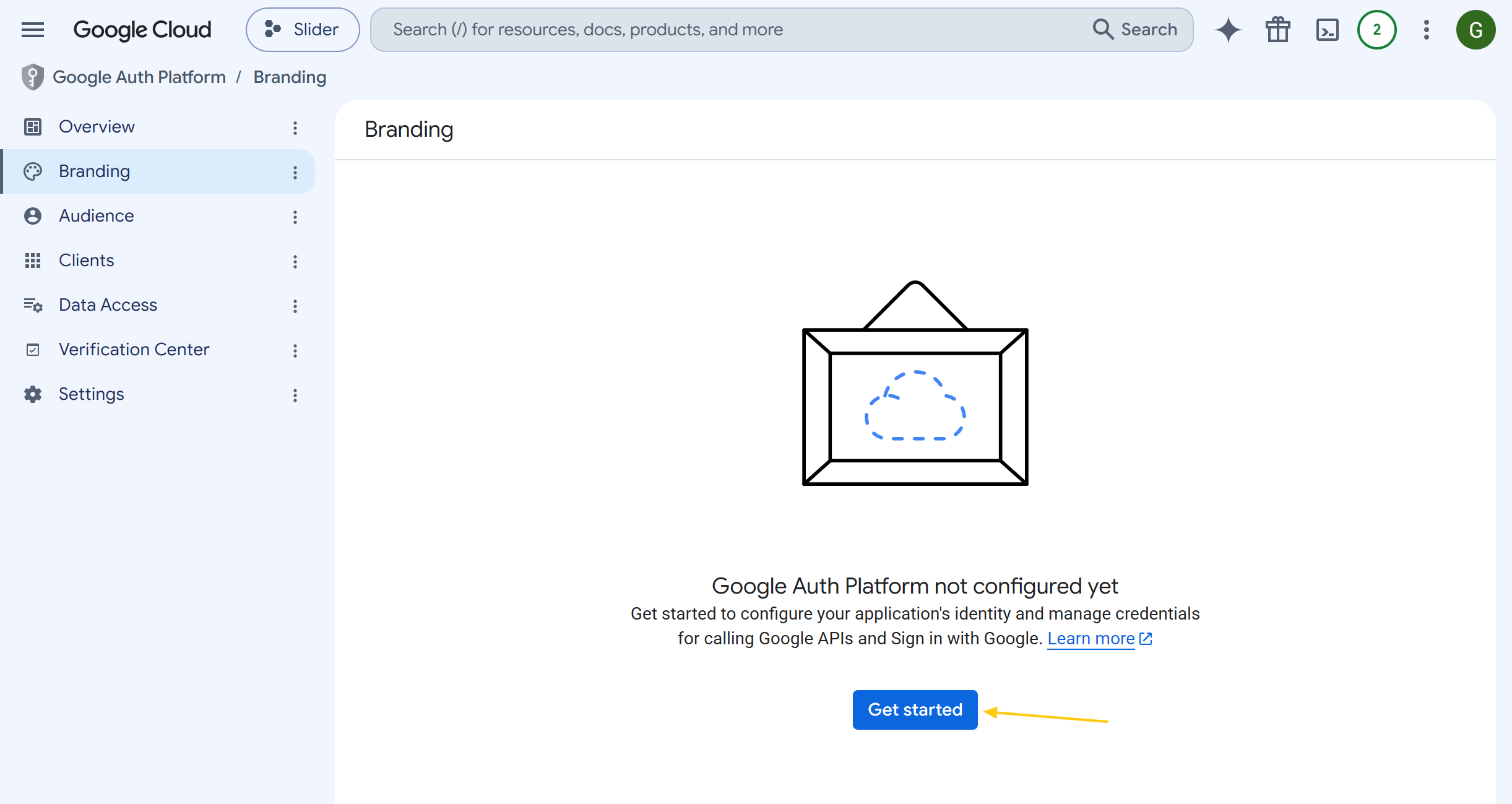
Task: Open the Slider project picker
Action: click(303, 30)
